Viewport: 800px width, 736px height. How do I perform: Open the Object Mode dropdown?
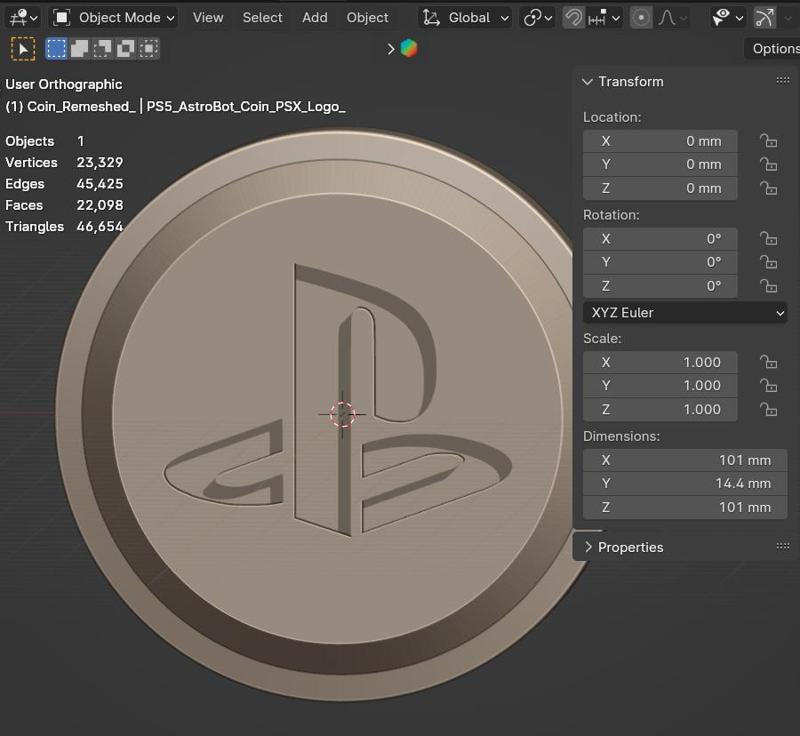[113, 18]
